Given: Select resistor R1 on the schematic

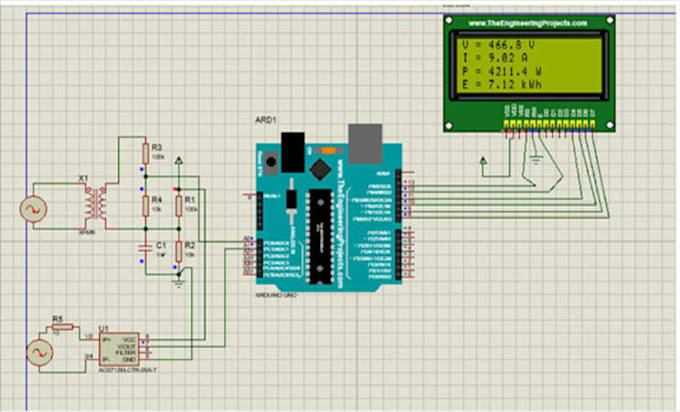Looking at the screenshot, I should [179, 206].
